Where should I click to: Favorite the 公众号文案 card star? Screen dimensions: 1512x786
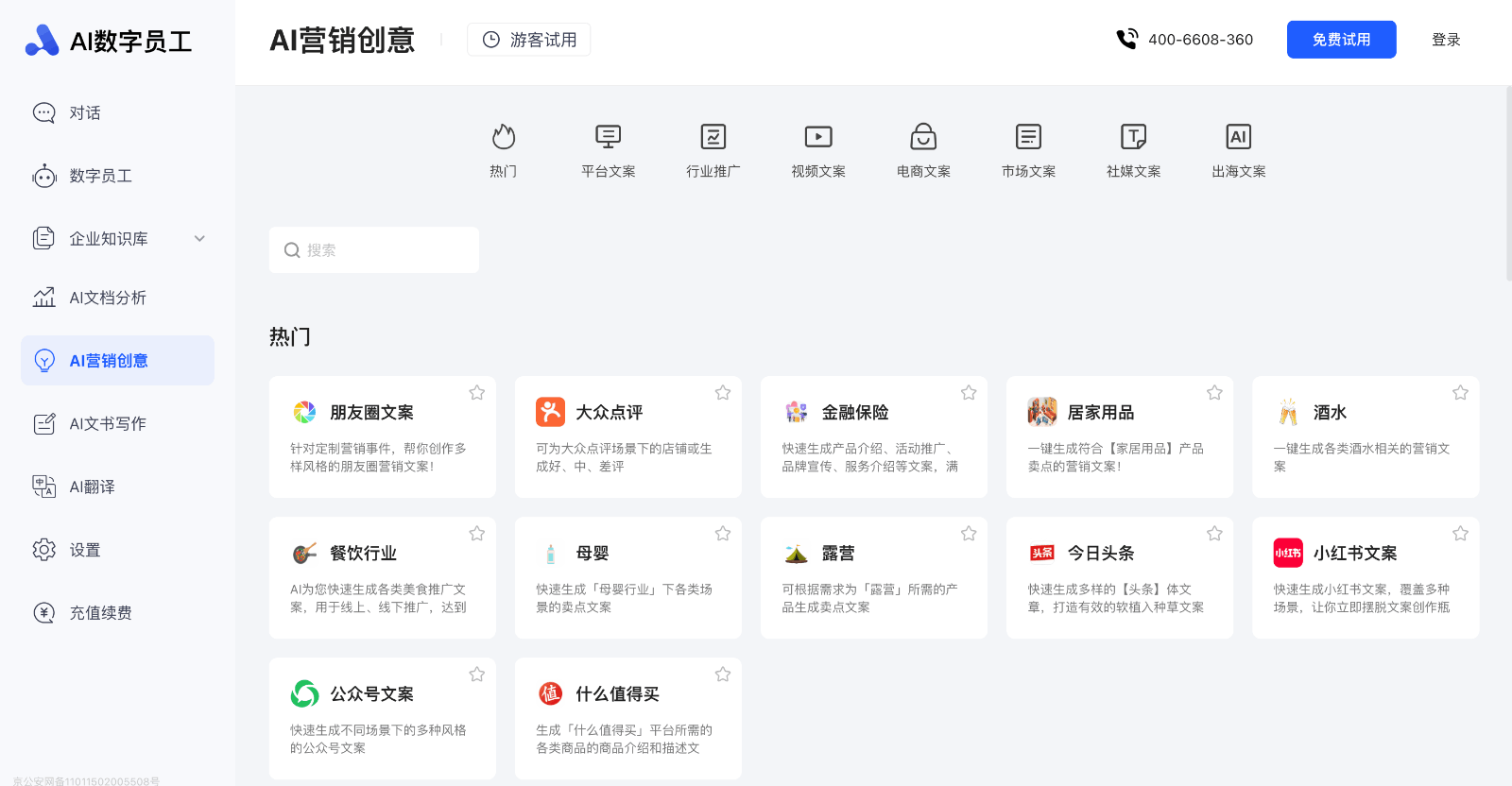[477, 675]
